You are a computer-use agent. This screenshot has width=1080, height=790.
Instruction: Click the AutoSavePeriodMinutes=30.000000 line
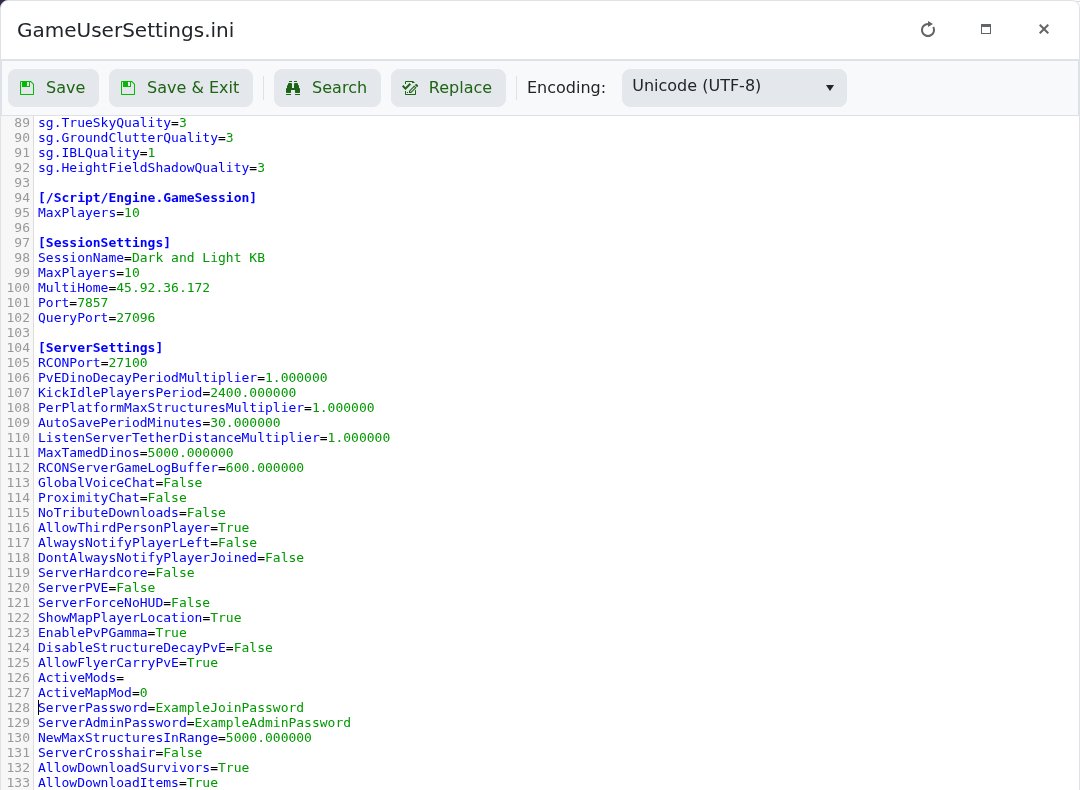tap(159, 423)
